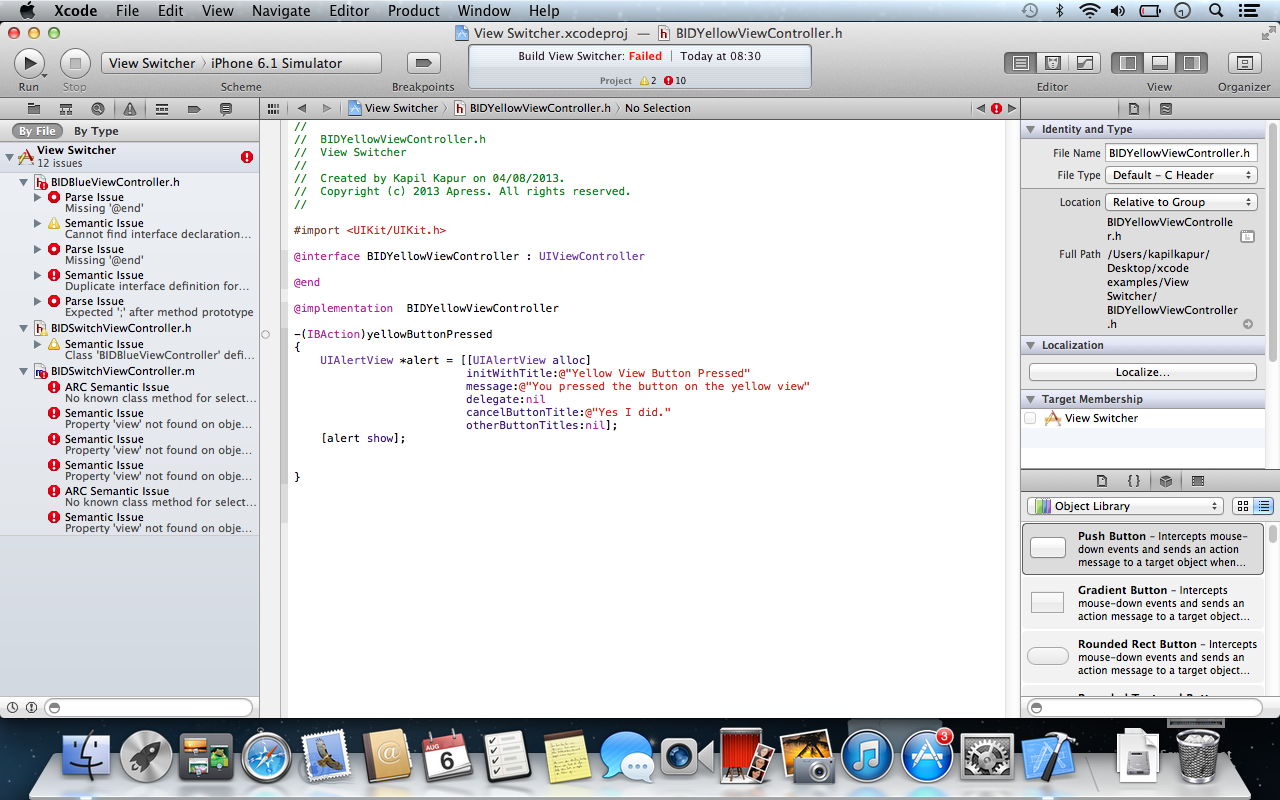This screenshot has width=1280, height=800.
Task: Enable View Switcher target membership checkbox
Action: (1030, 418)
